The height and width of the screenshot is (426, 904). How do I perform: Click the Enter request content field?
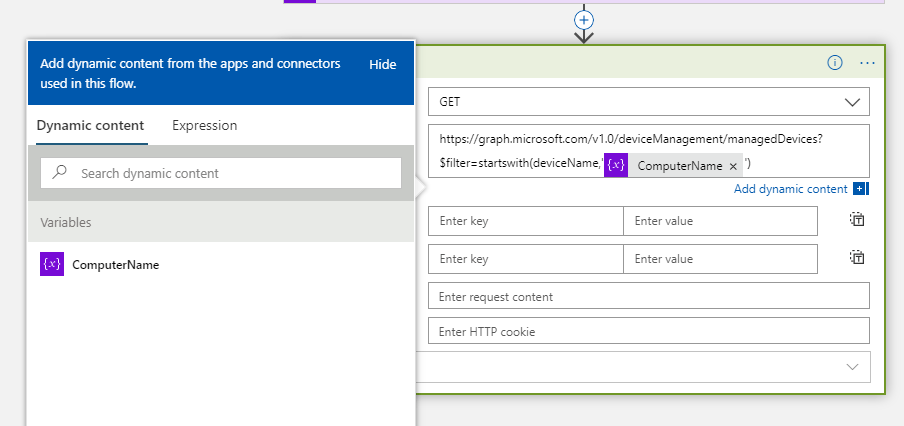(x=648, y=296)
